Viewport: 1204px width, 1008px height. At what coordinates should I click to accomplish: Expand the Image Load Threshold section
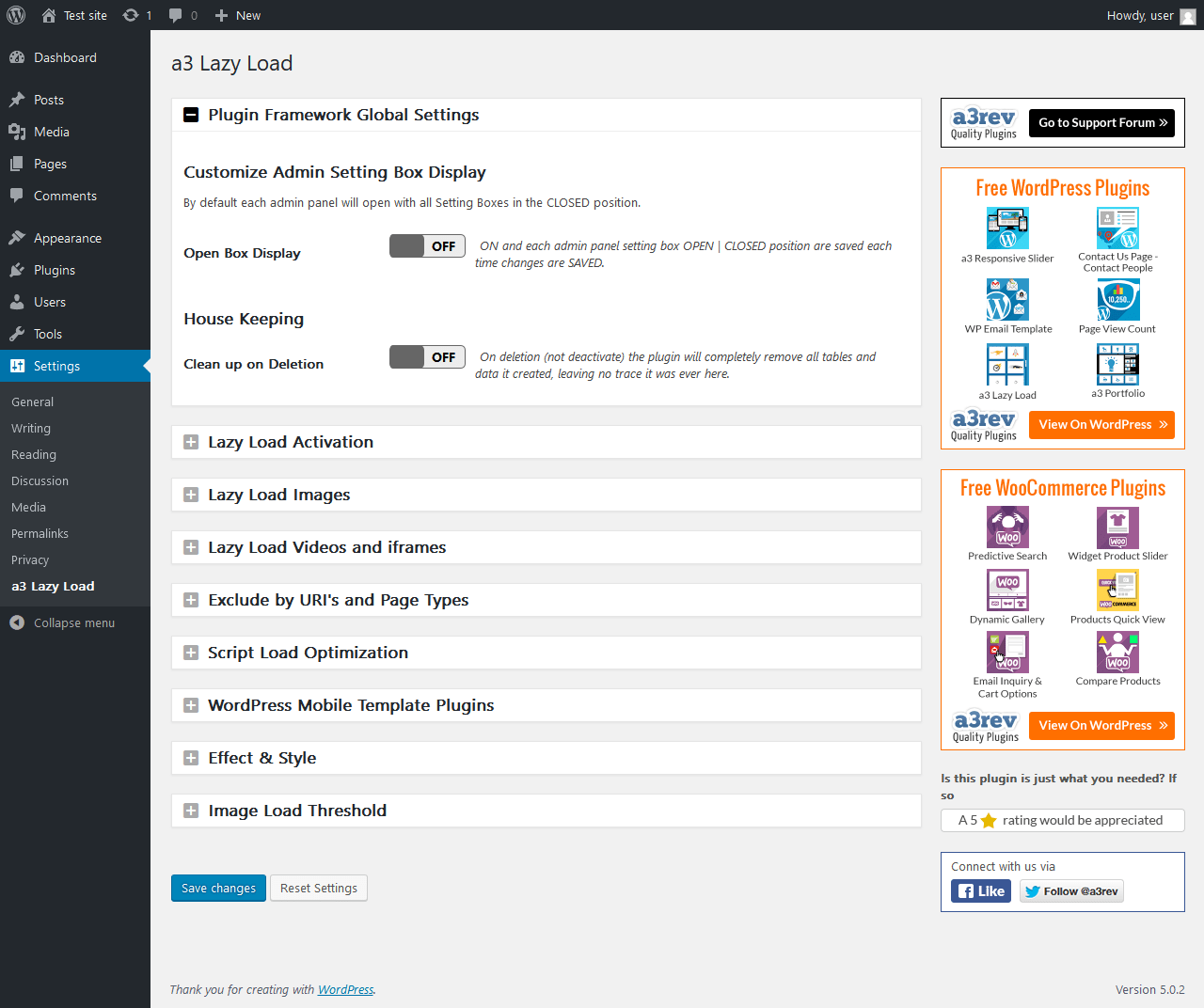(x=191, y=811)
